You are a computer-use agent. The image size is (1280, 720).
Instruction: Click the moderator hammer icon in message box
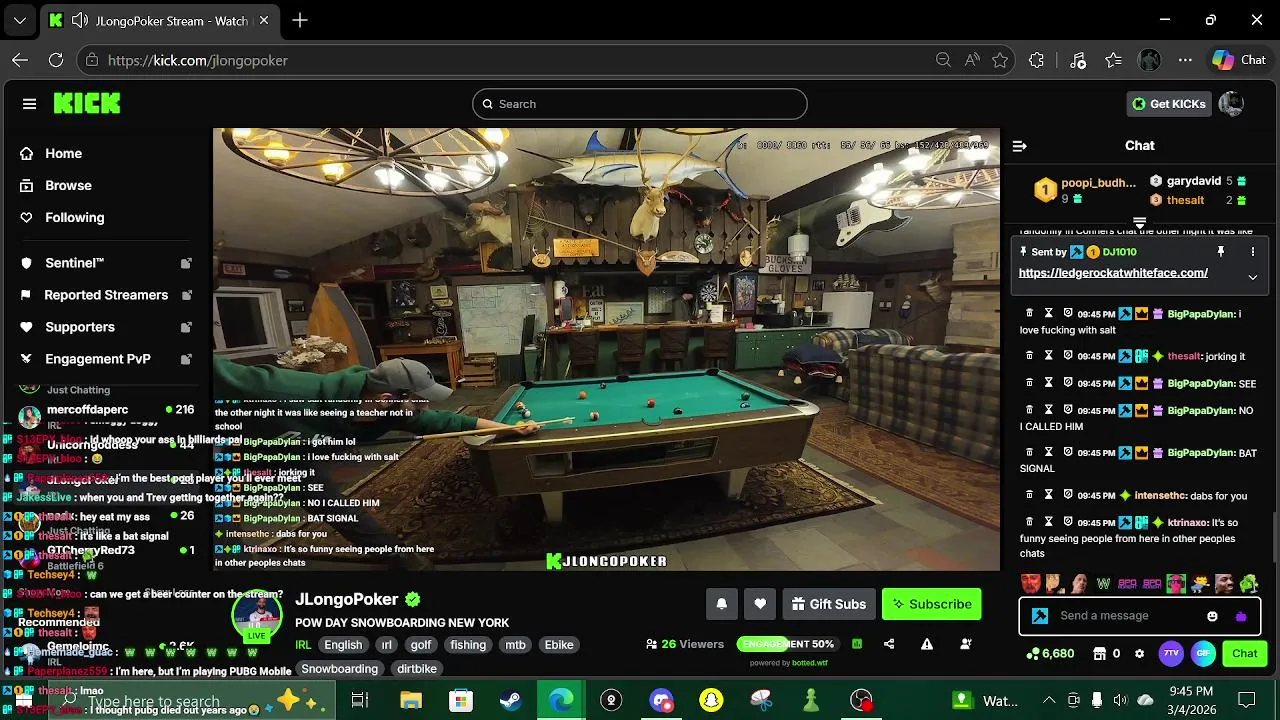pos(1040,616)
